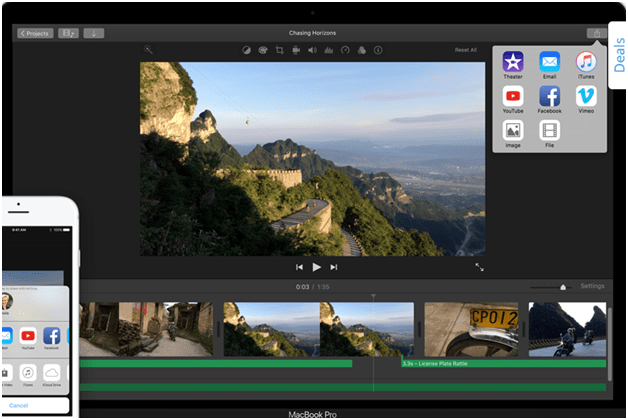Open noise reduction and equalizer icon

click(x=329, y=50)
